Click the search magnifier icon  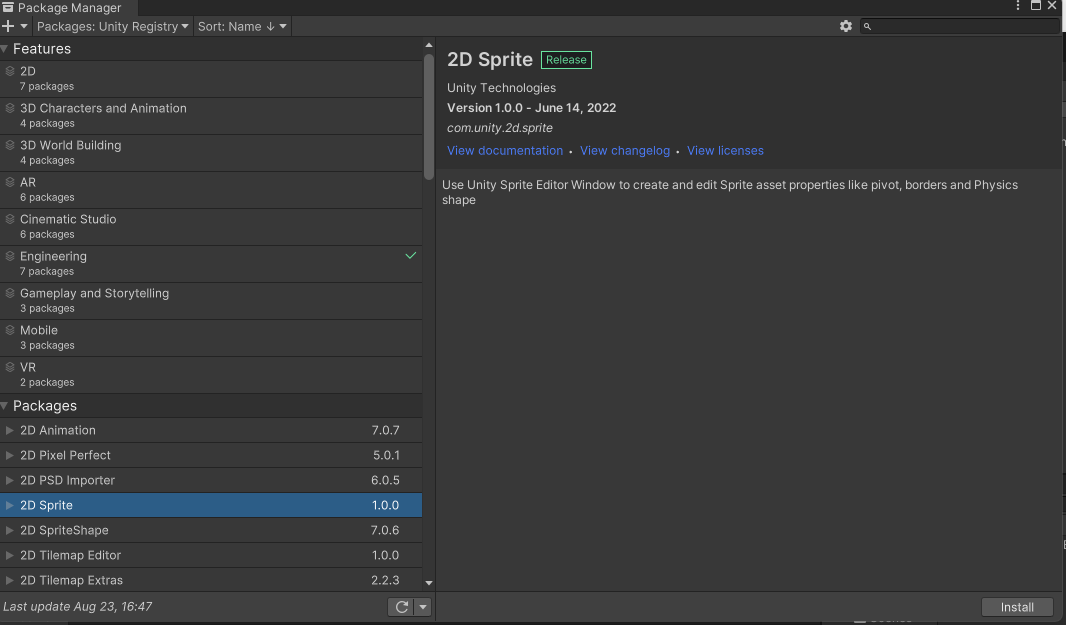pyautogui.click(x=867, y=26)
